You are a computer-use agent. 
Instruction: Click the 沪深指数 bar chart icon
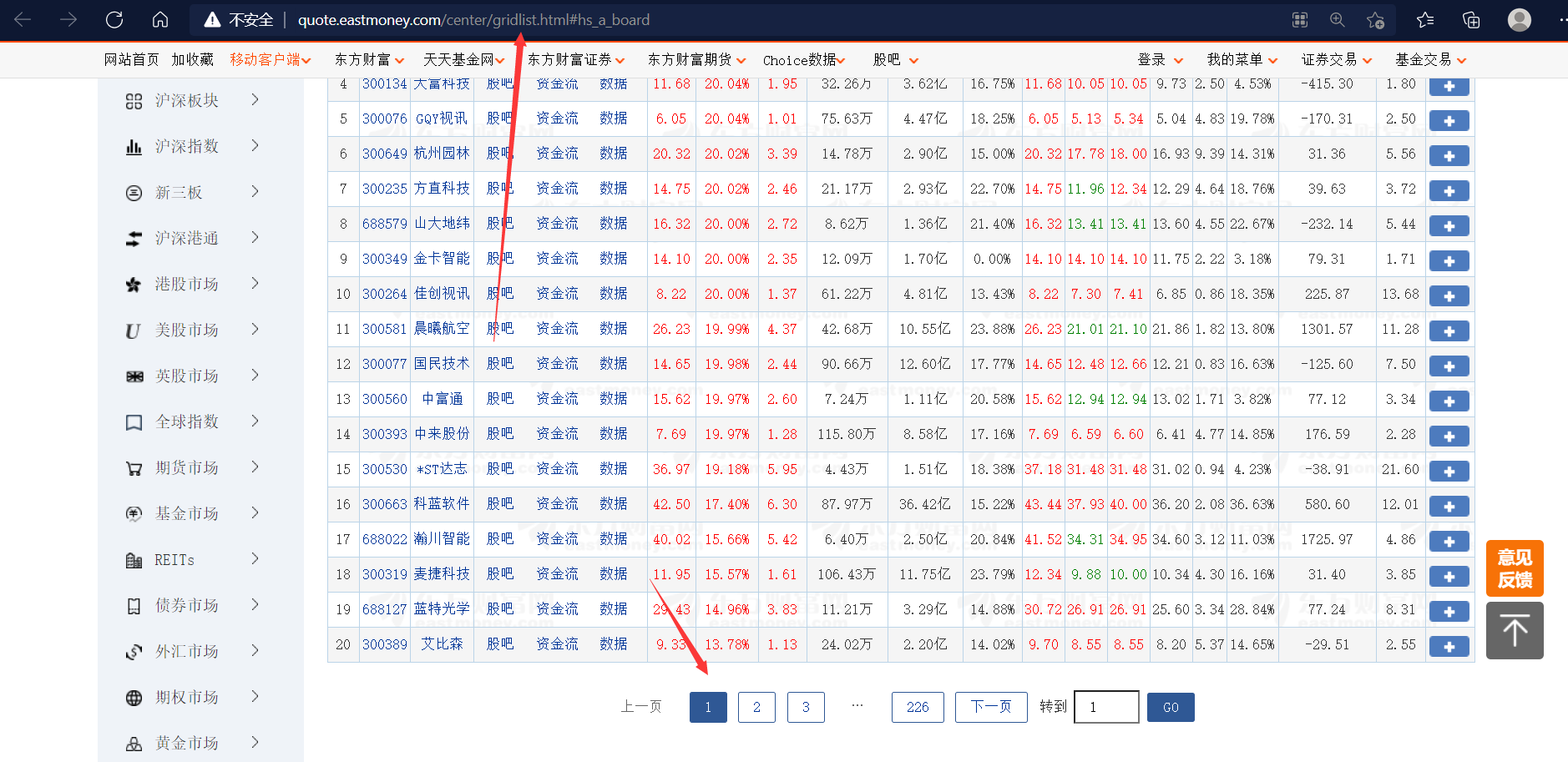(134, 147)
